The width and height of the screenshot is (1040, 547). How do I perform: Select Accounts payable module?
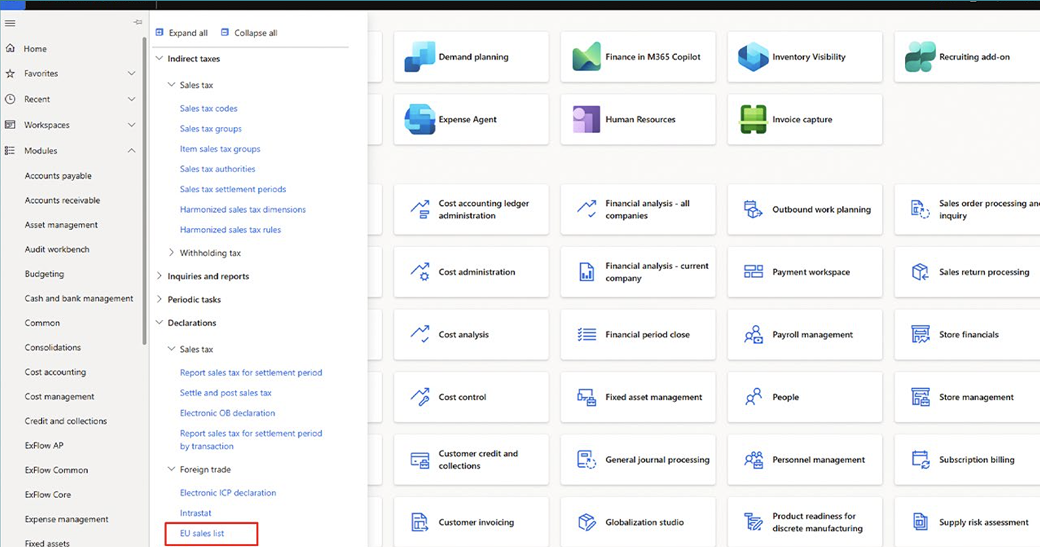tap(58, 176)
